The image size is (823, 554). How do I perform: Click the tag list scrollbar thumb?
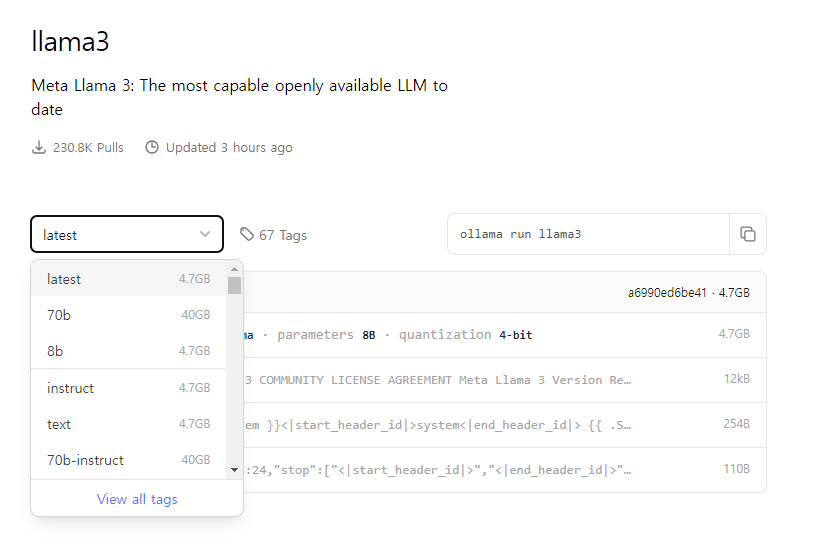[x=235, y=286]
